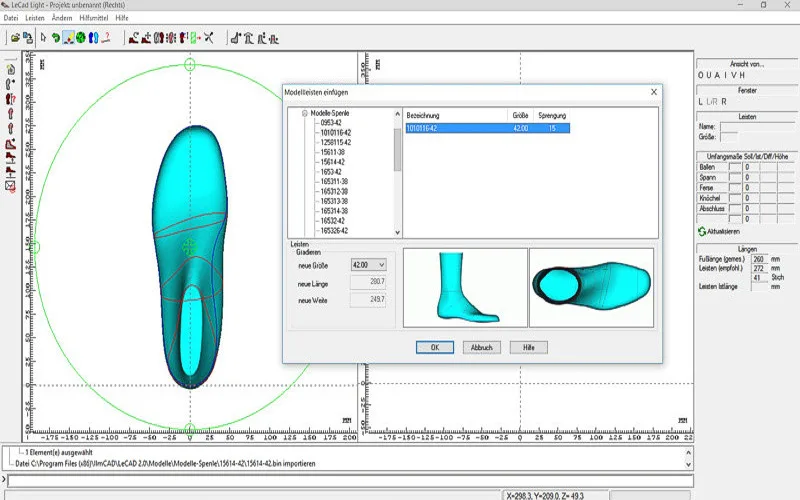Click the crossed scissors-like toolbar icon
The image size is (800, 500).
(x=209, y=38)
